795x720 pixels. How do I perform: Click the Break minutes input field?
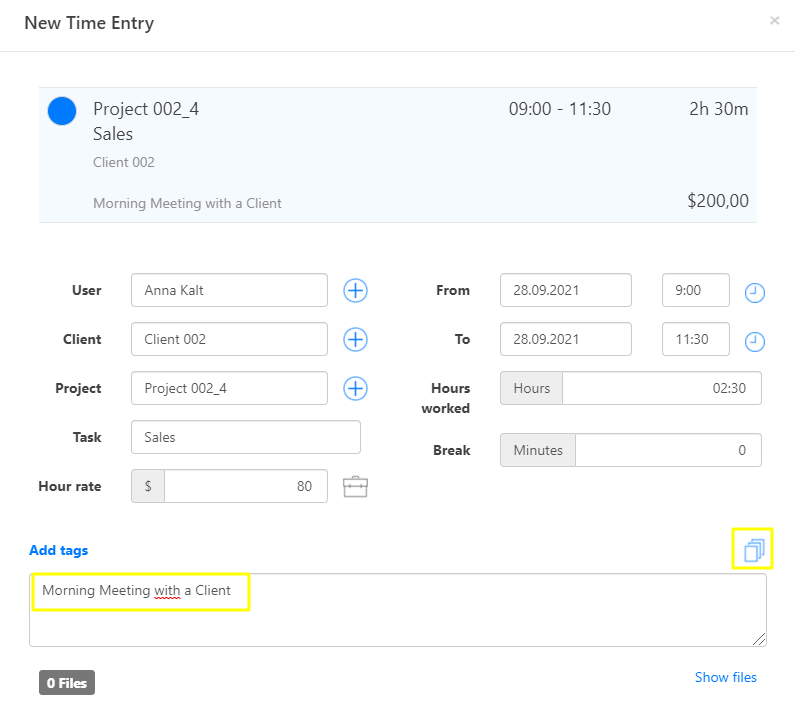[x=668, y=450]
